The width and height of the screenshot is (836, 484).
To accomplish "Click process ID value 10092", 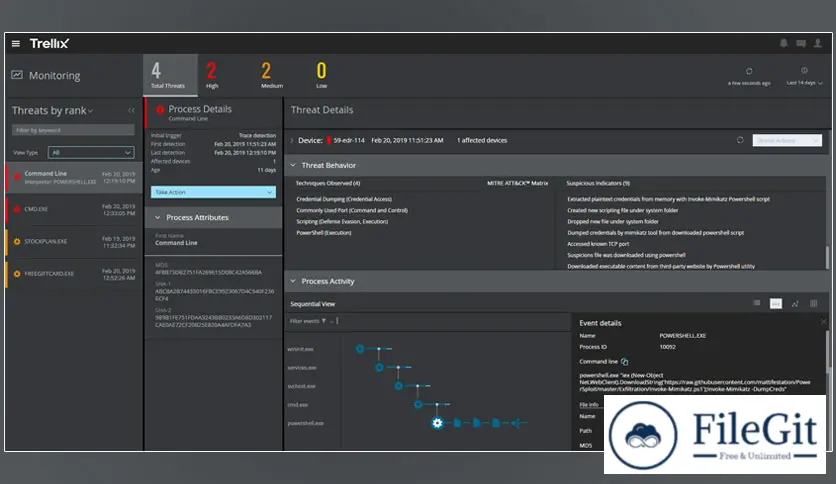I will 668,347.
